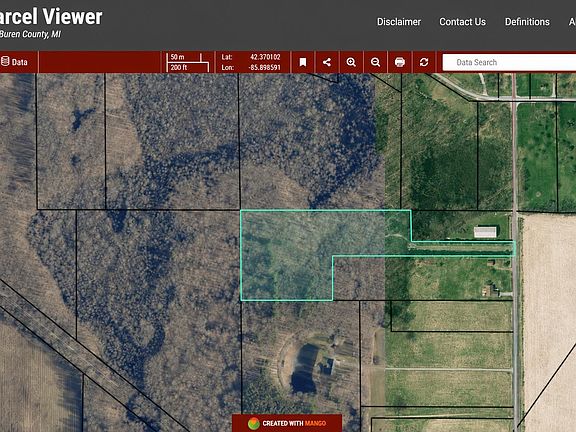Click the refresh map icon

point(424,62)
